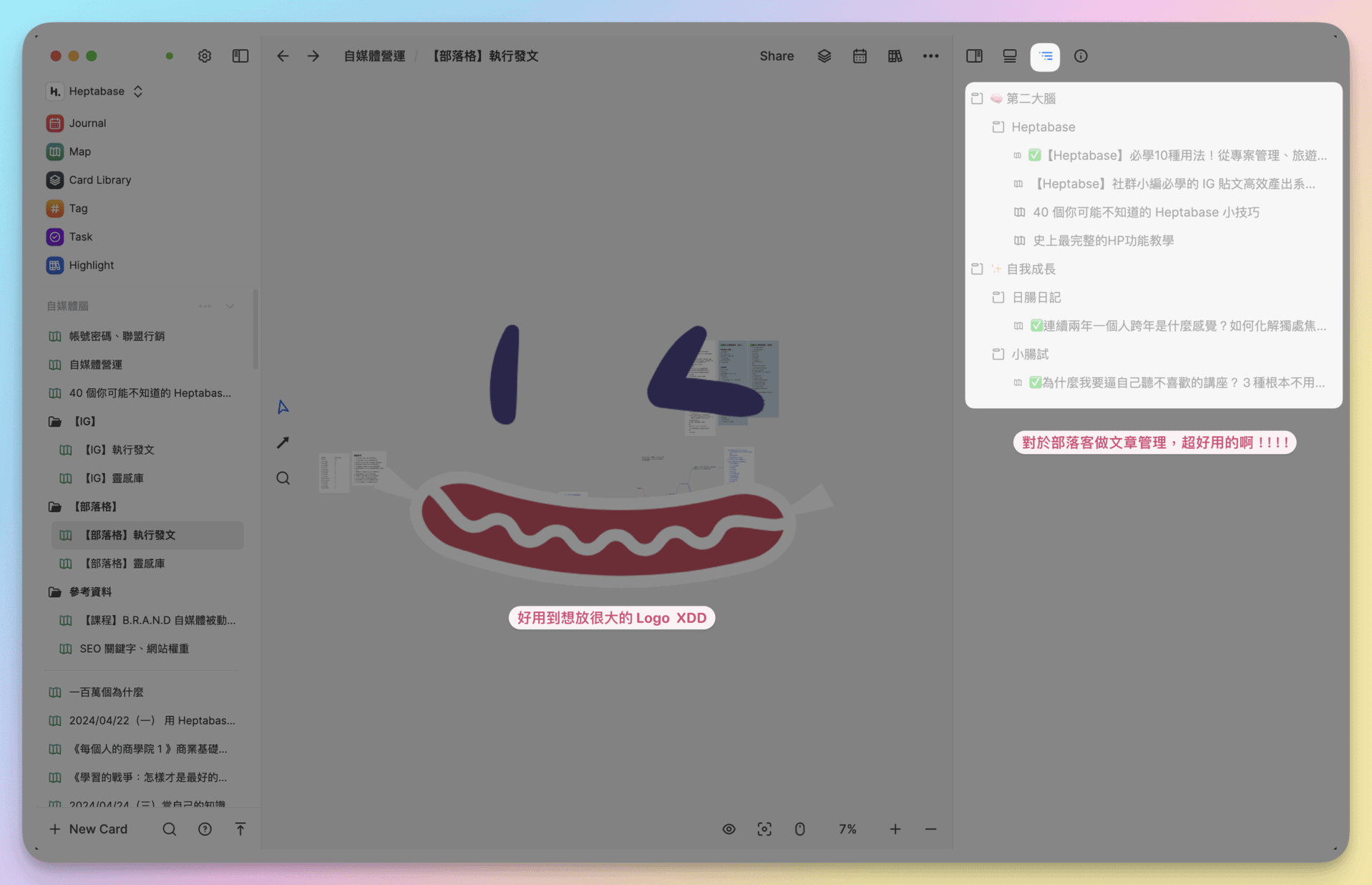This screenshot has width=1372, height=885.
Task: Open the three-dot more options menu
Action: 930,56
